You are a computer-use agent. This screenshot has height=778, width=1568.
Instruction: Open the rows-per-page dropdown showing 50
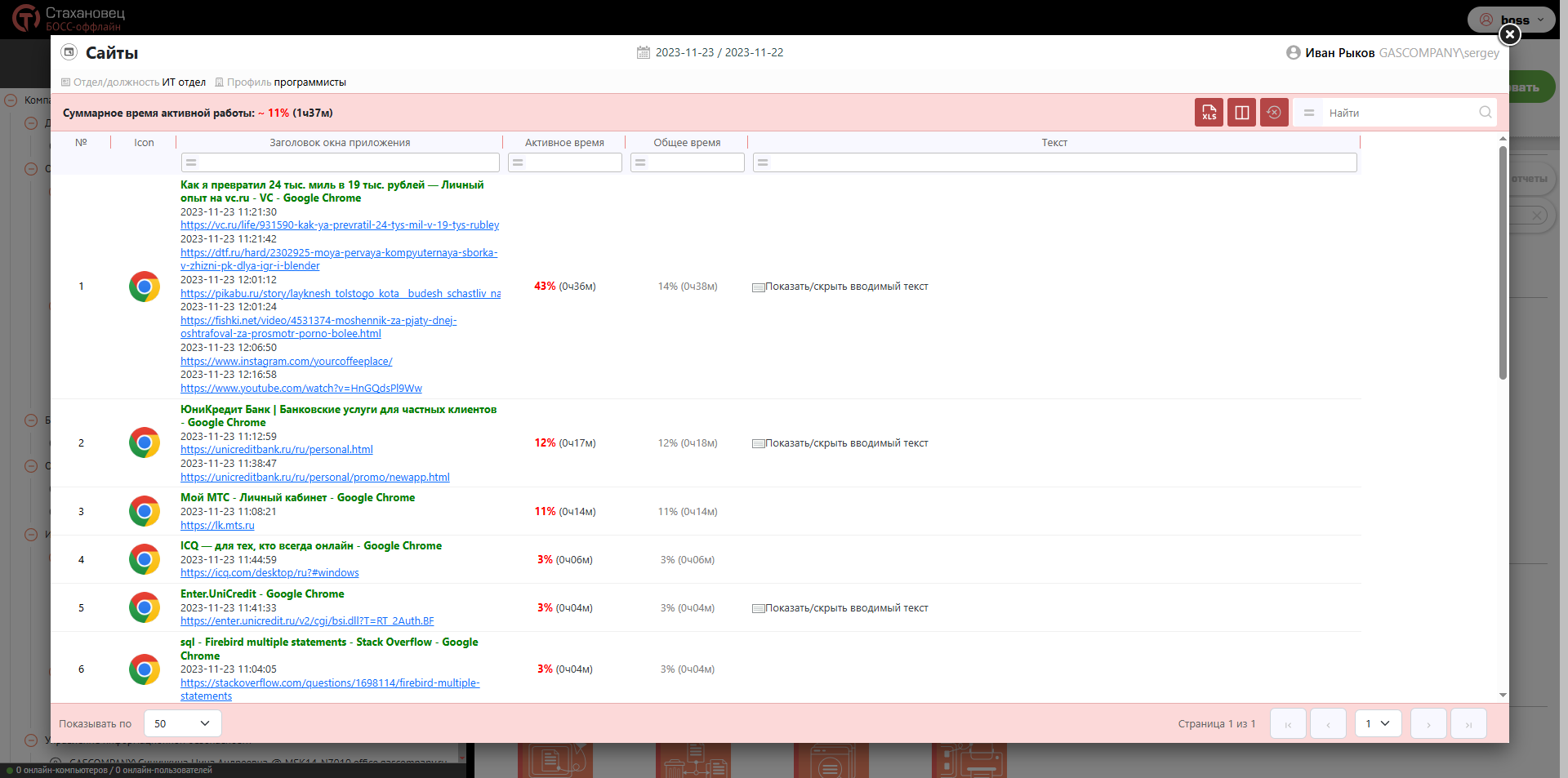(x=182, y=723)
